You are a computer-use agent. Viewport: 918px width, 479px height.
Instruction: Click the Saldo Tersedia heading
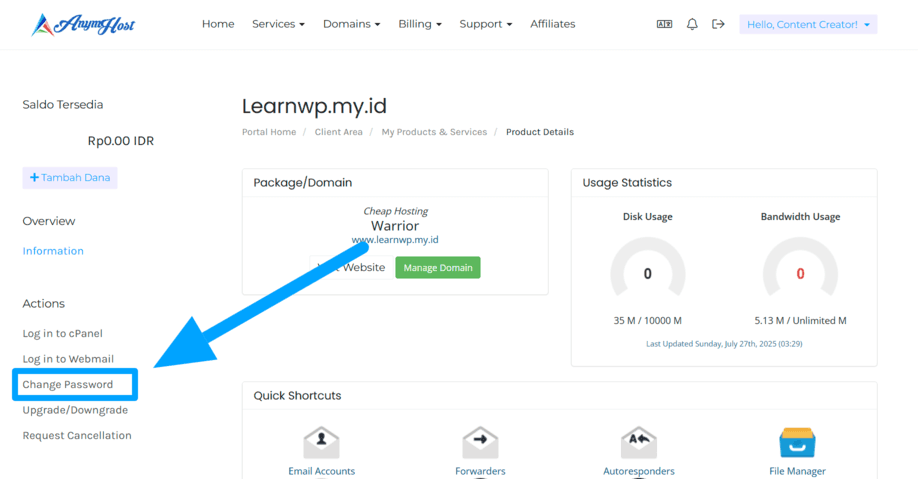(63, 104)
